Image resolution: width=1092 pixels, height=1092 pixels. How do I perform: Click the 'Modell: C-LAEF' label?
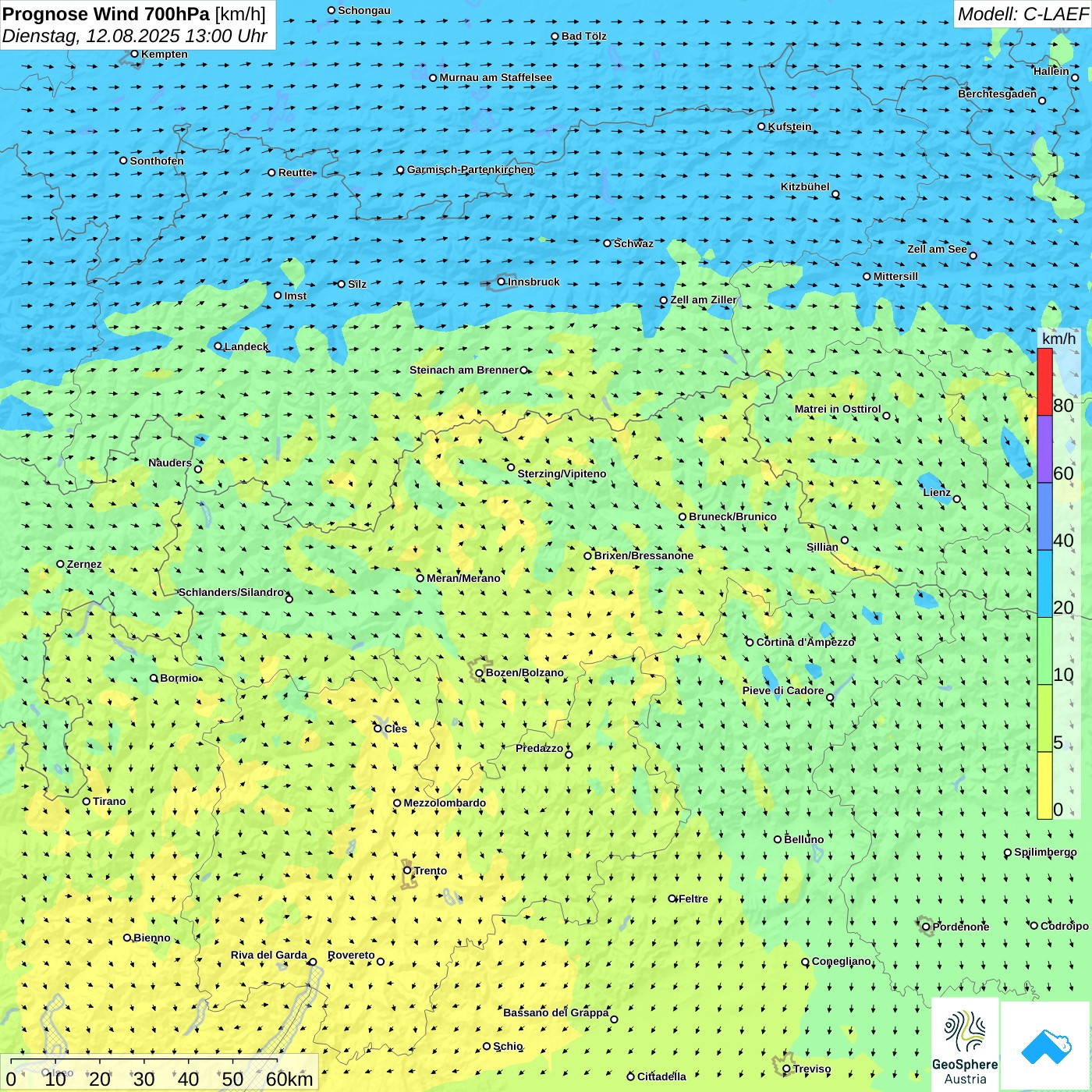[1023, 13]
